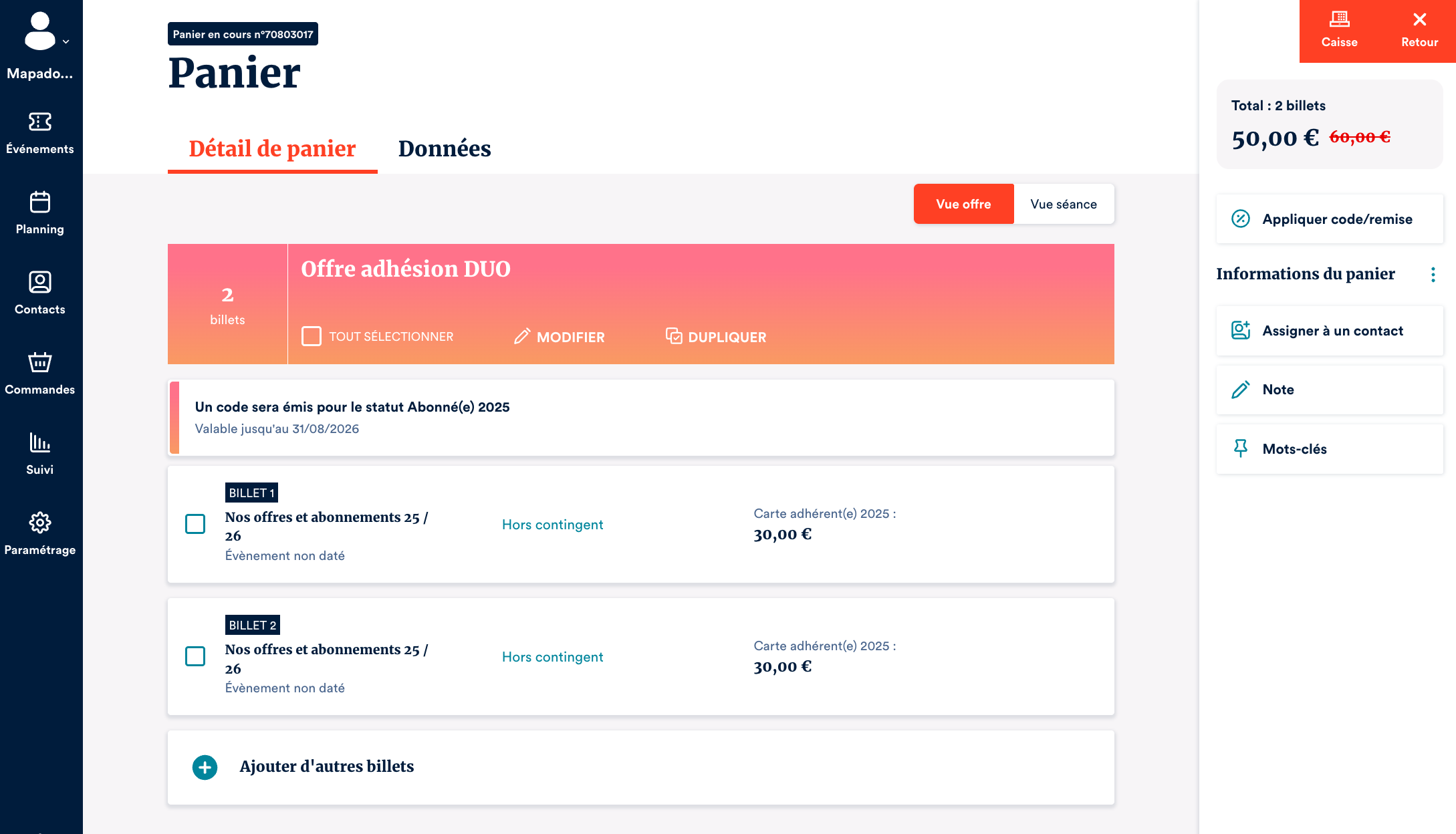Open the Informations du panier three-dot menu

1433,275
